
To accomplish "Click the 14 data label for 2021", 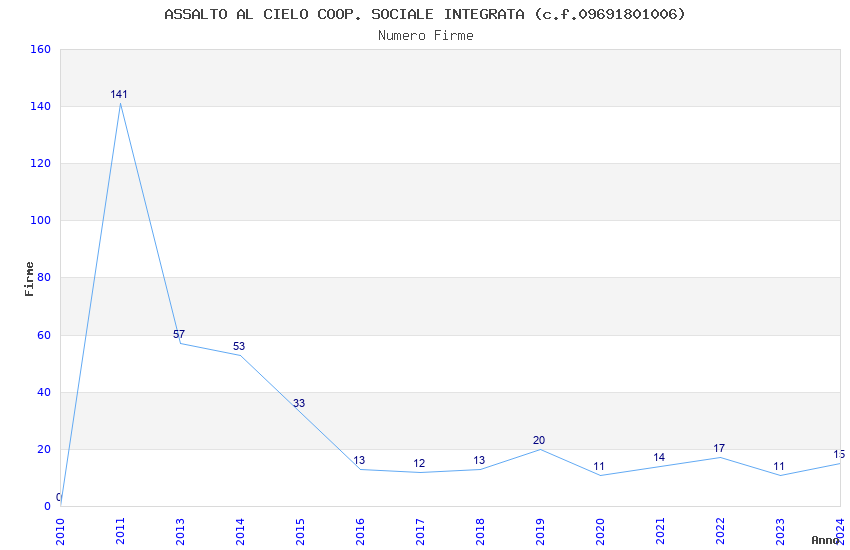I will (659, 458).
